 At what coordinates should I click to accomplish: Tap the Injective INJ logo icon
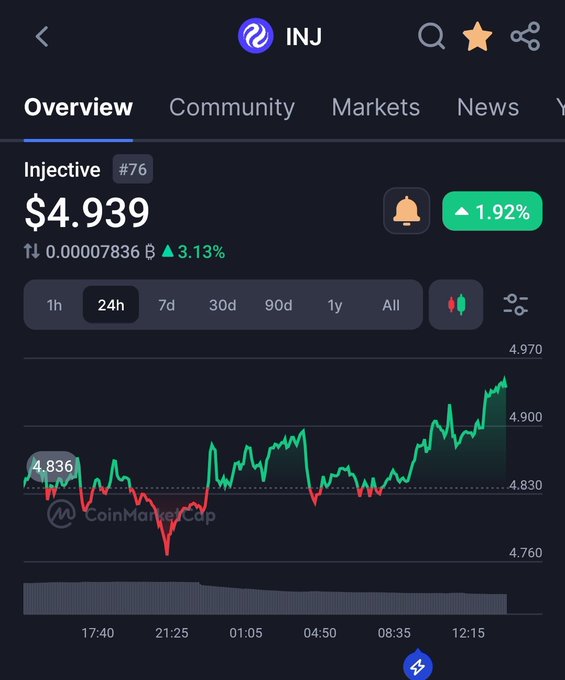(256, 36)
